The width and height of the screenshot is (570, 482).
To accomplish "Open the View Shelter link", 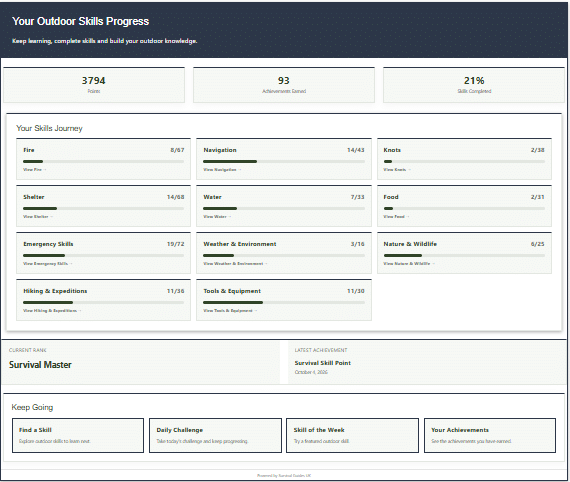I will pos(38,216).
